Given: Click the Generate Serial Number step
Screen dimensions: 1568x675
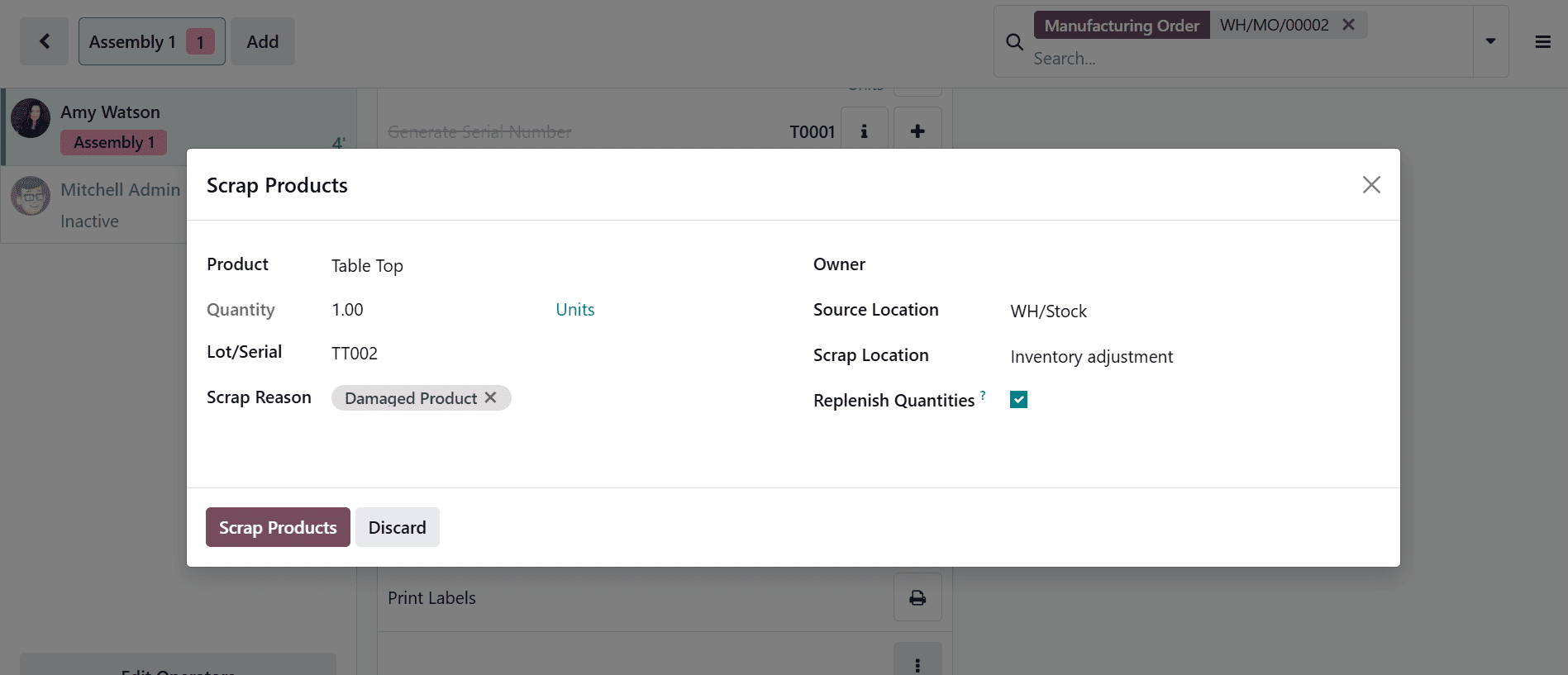Looking at the screenshot, I should click(x=479, y=131).
